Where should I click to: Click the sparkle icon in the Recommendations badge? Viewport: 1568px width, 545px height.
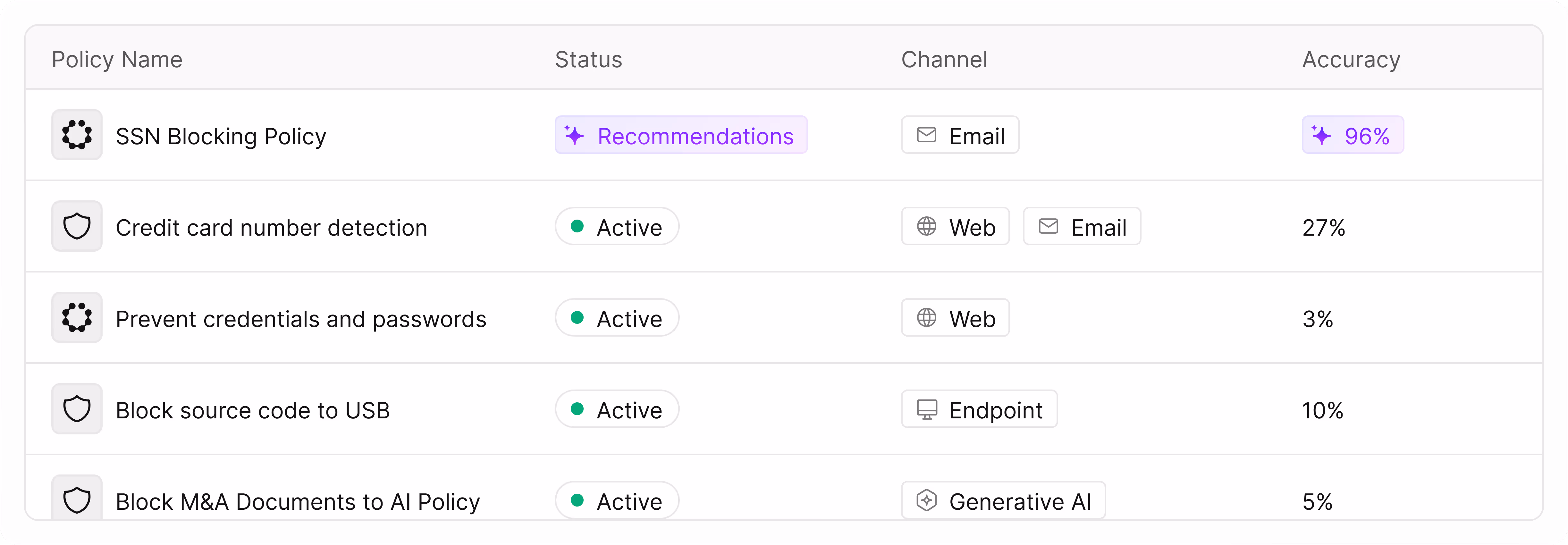[574, 135]
